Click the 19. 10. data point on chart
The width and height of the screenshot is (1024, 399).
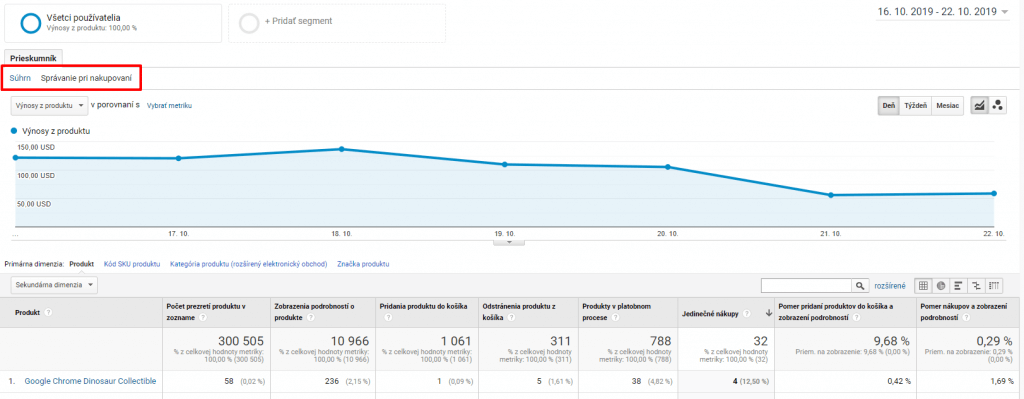point(504,164)
